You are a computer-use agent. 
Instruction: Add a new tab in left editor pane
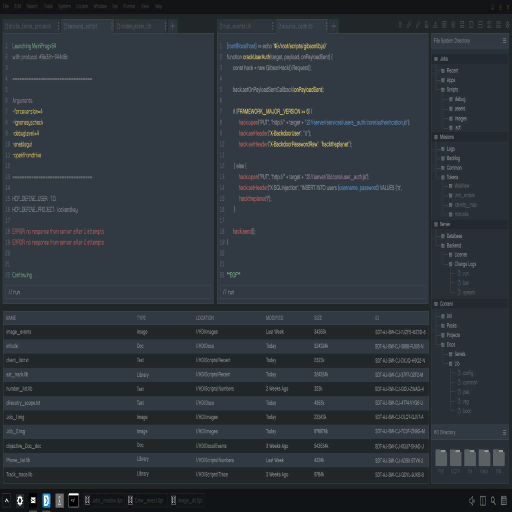point(173,26)
